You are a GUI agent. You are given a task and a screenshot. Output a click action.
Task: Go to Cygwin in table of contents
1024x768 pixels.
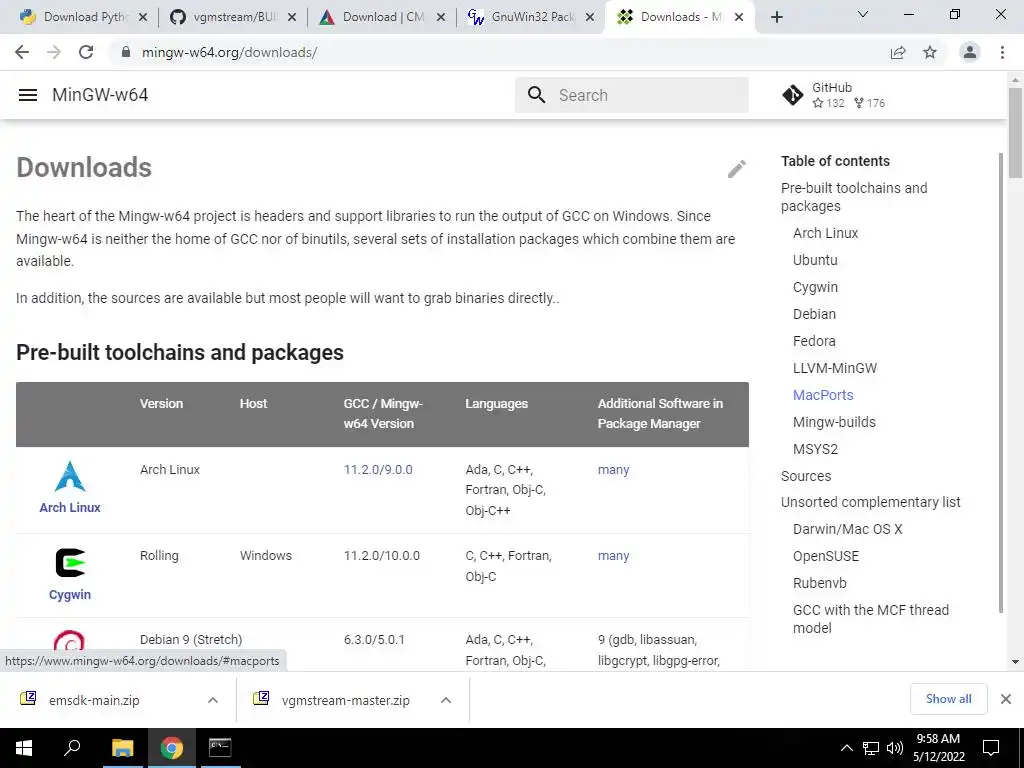[815, 287]
